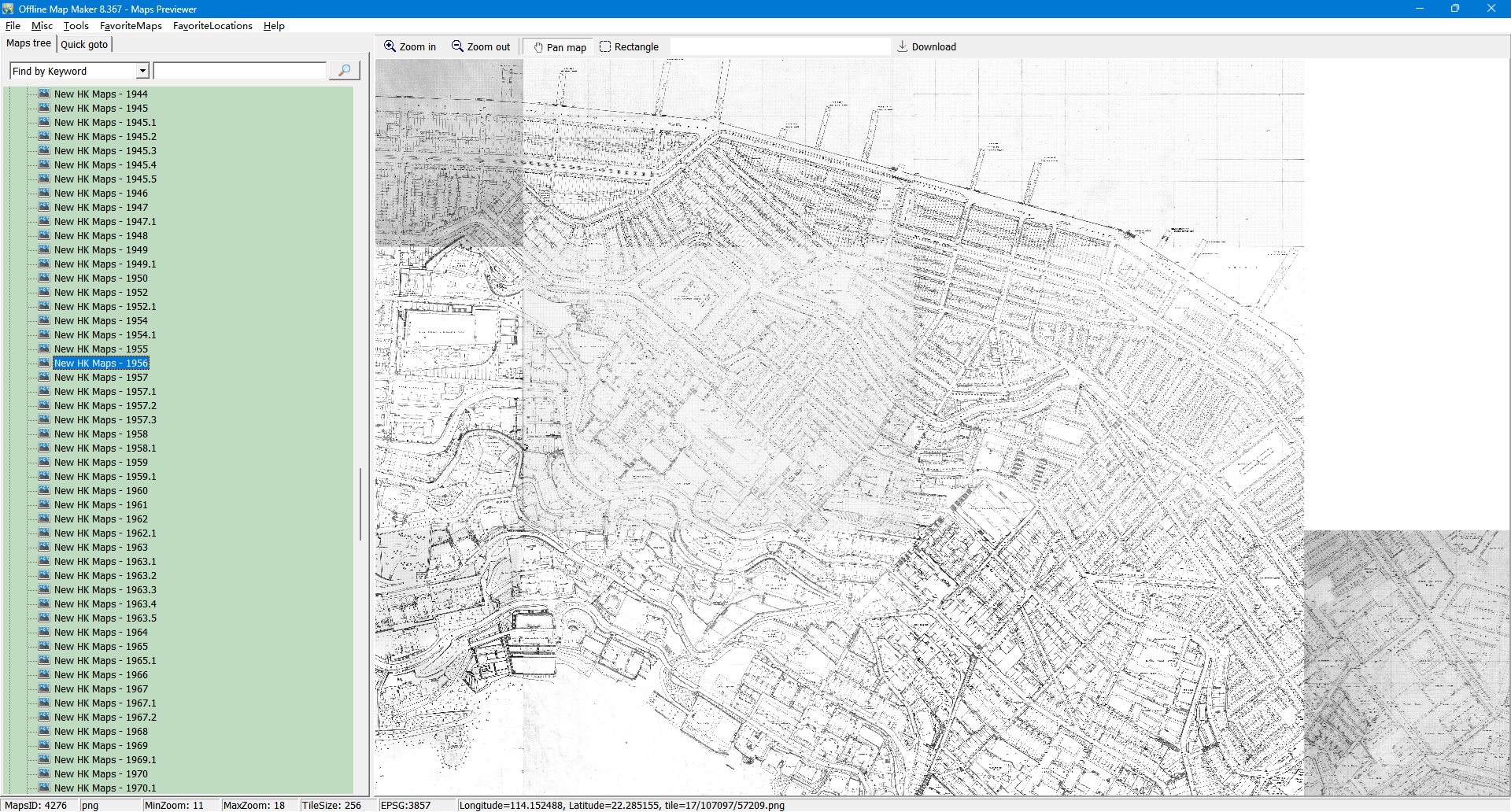Open the Tools menu
The image size is (1511, 812).
point(76,26)
